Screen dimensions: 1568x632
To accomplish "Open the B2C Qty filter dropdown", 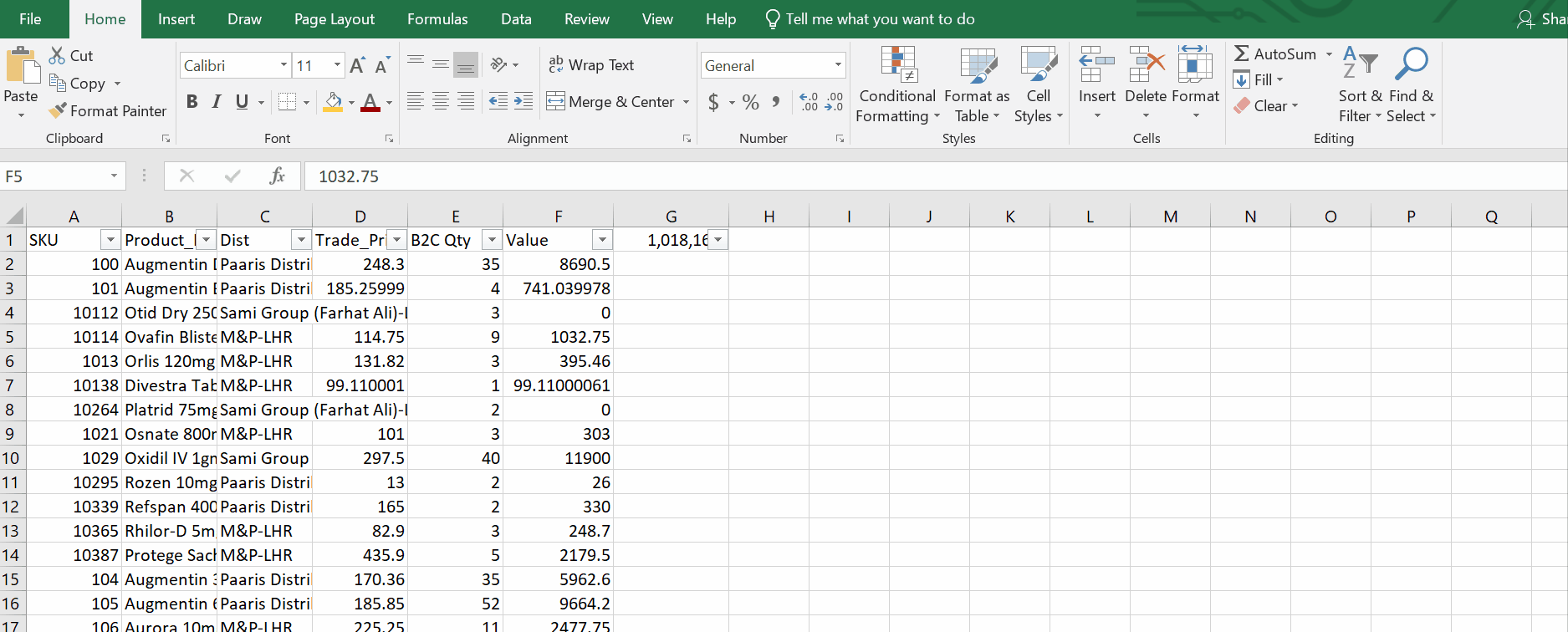I will (492, 240).
